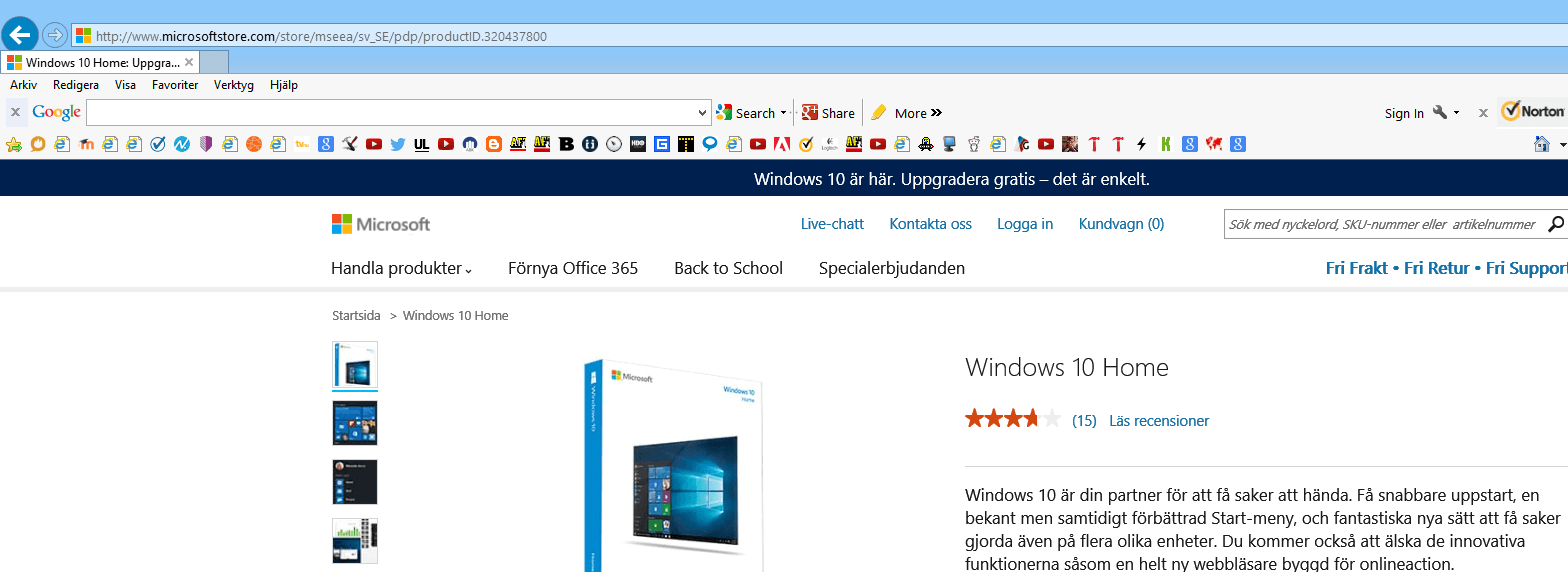Open the Favoriter menu

coord(175,85)
